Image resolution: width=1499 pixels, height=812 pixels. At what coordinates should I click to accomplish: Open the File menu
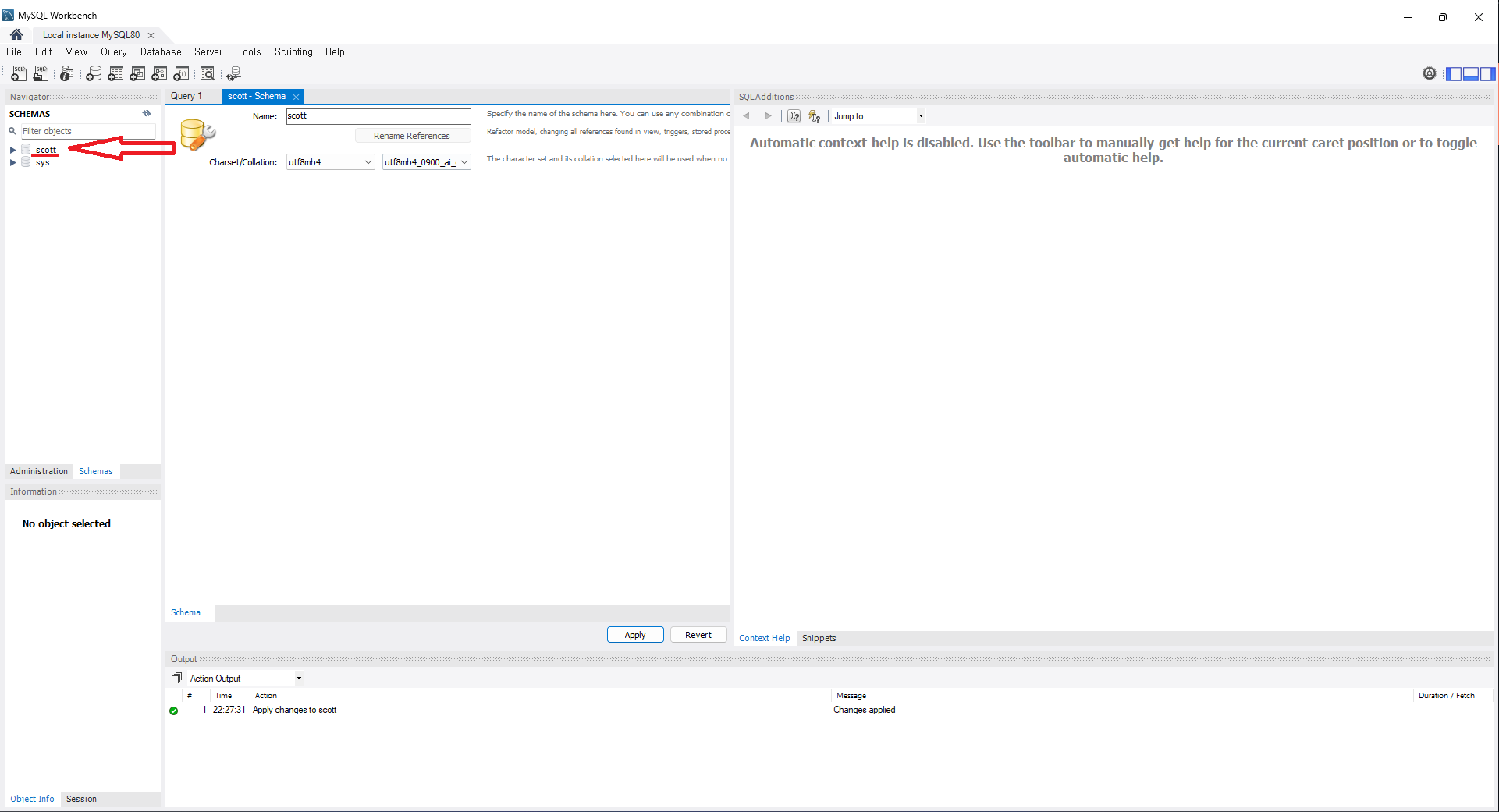(x=14, y=51)
